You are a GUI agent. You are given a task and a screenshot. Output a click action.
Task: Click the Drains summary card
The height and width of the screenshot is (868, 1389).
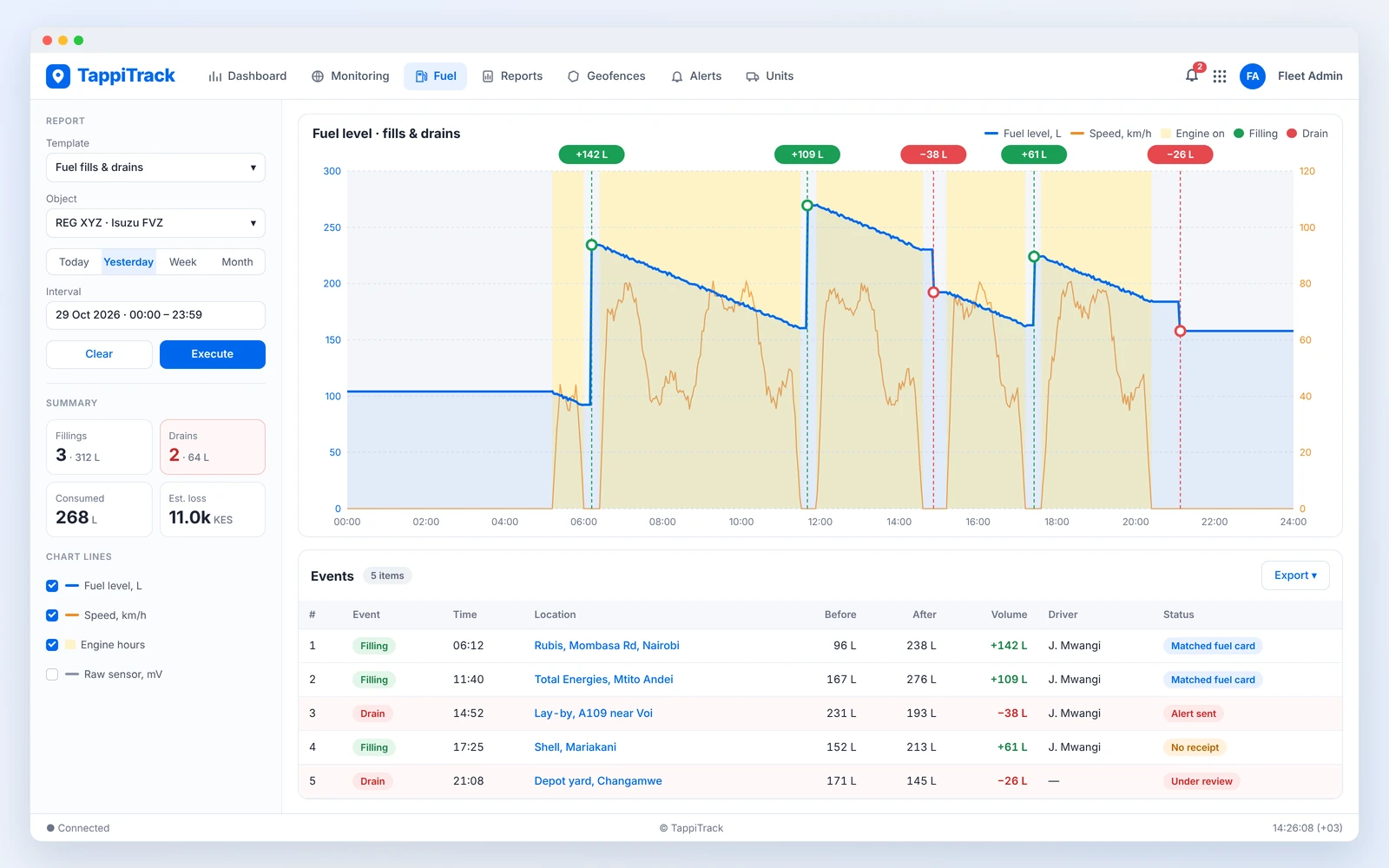213,447
